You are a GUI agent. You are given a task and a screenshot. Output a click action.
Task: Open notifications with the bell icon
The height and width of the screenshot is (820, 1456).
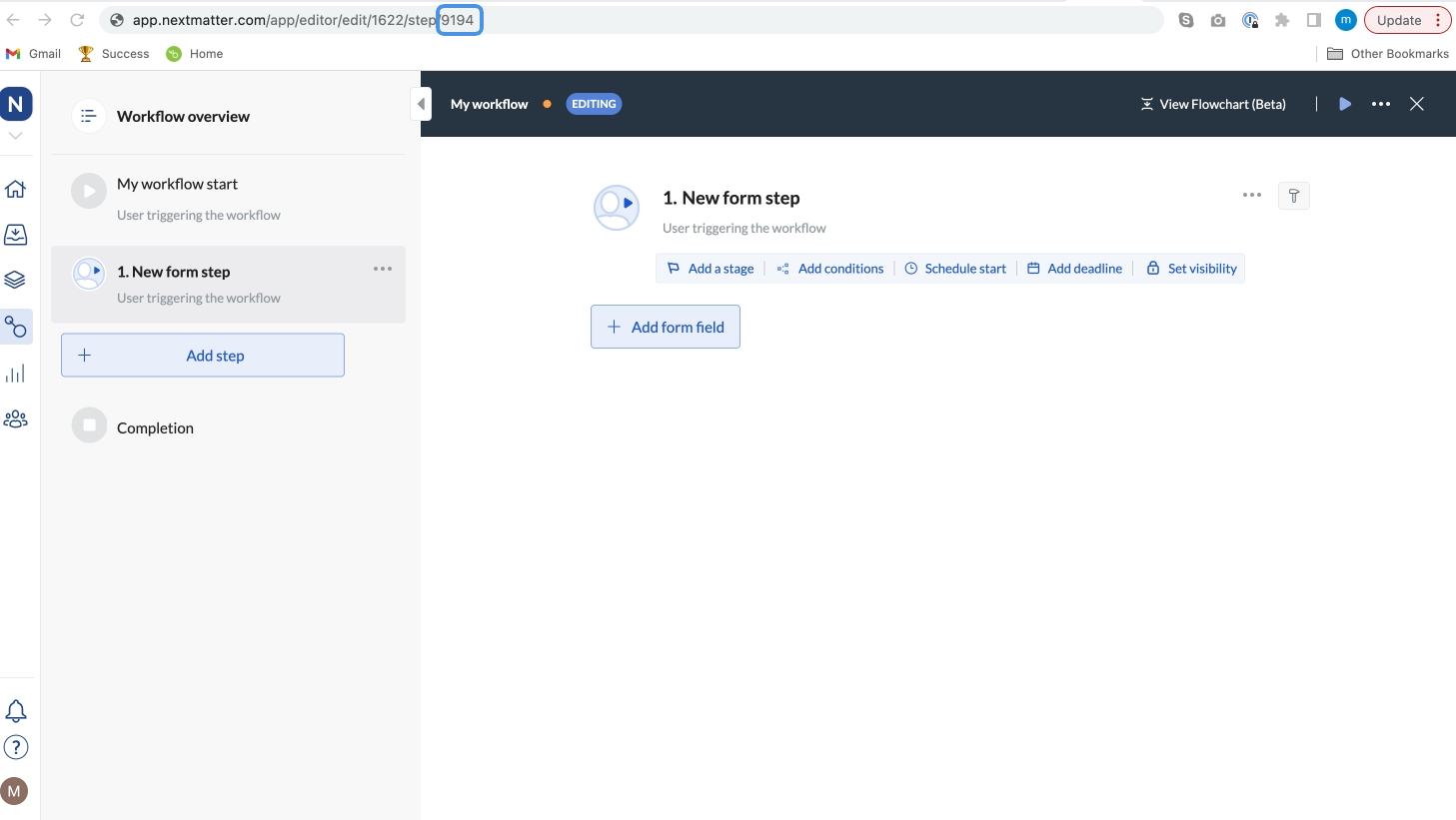pyautogui.click(x=16, y=710)
